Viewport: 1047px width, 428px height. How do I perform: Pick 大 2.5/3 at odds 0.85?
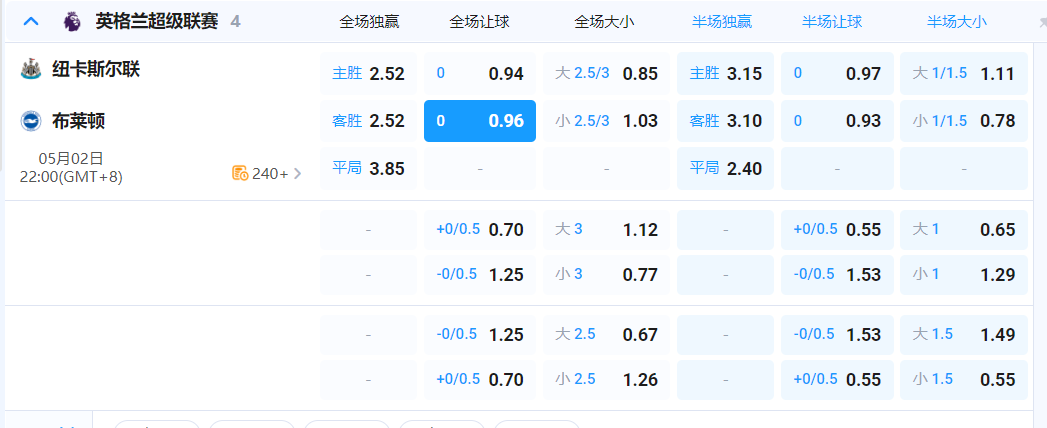pyautogui.click(x=606, y=73)
